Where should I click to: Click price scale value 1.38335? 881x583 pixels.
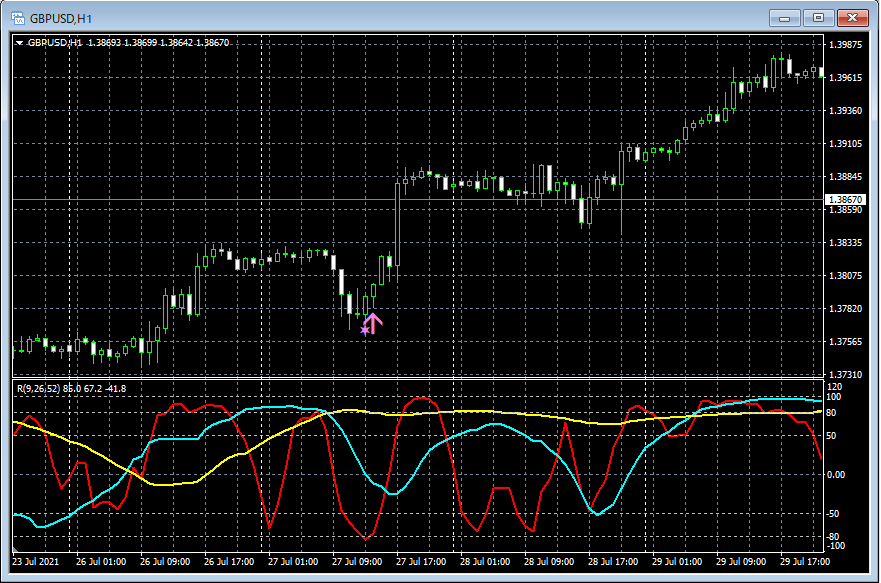846,243
